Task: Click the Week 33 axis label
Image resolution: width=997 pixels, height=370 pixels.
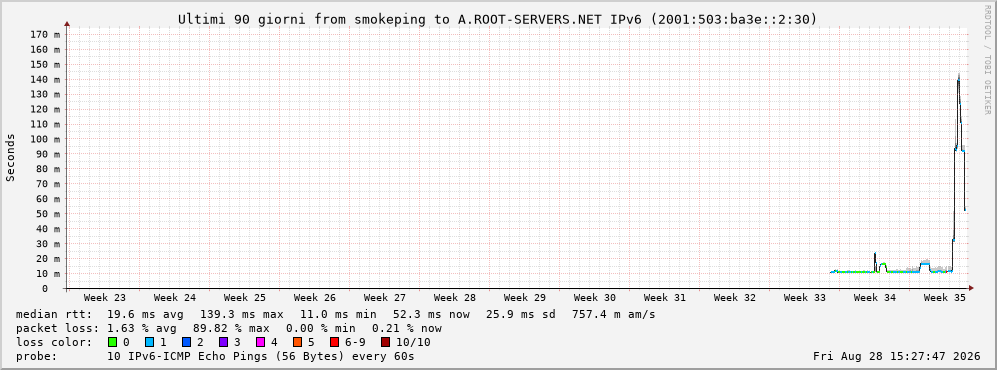Action: click(x=804, y=298)
